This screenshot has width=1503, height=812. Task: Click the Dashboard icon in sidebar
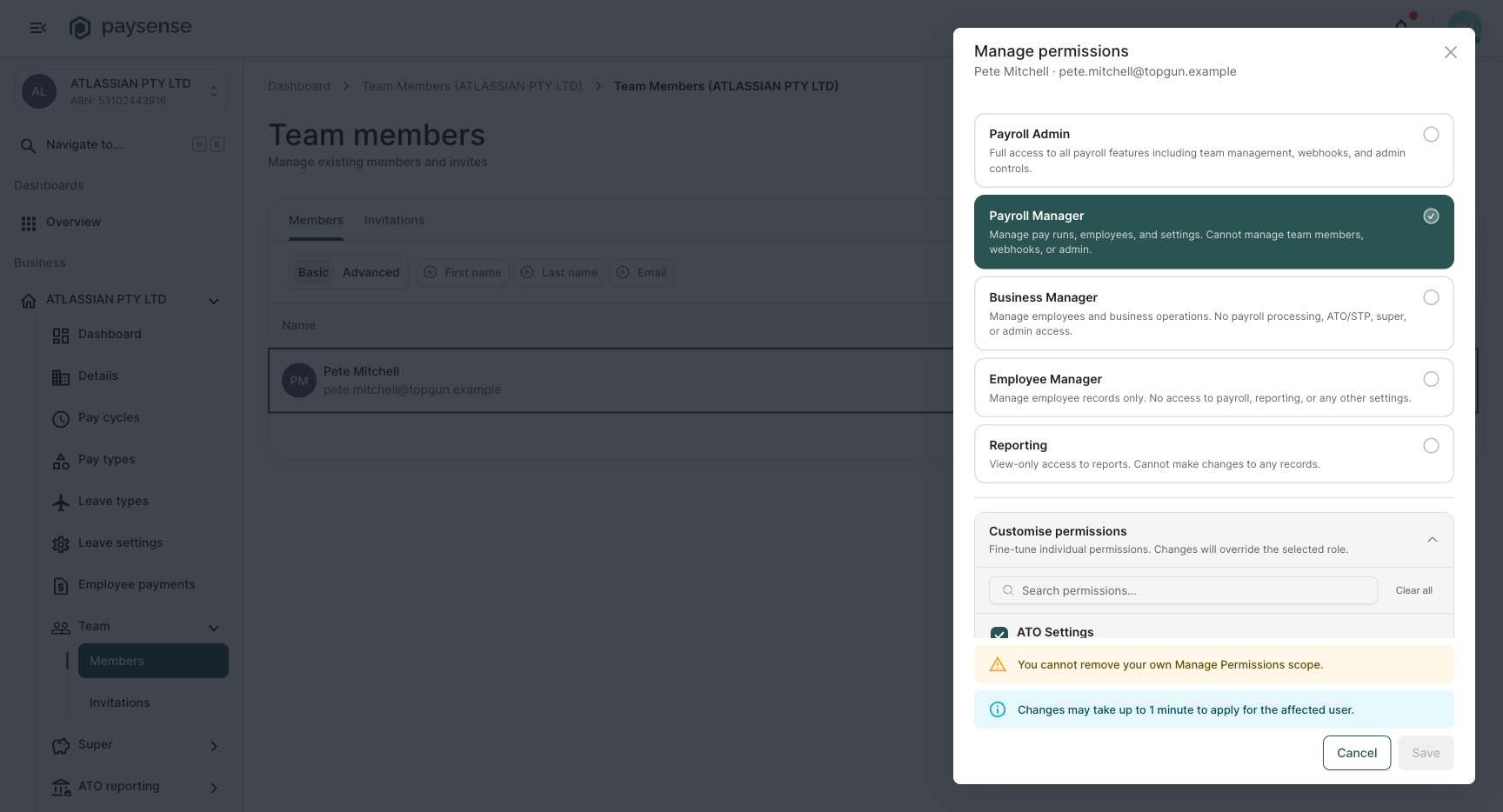click(61, 336)
